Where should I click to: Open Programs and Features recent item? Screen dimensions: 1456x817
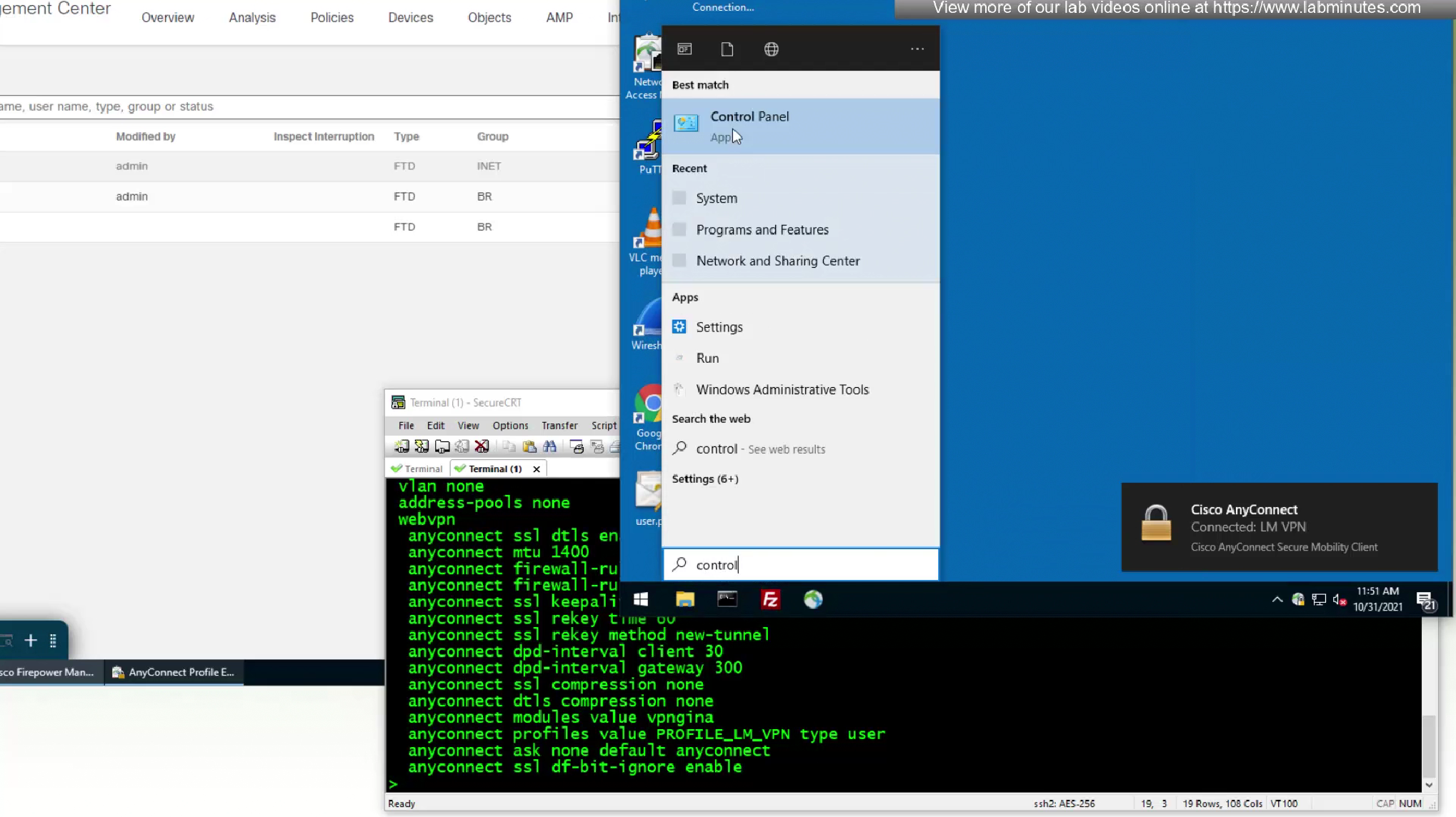(x=762, y=230)
